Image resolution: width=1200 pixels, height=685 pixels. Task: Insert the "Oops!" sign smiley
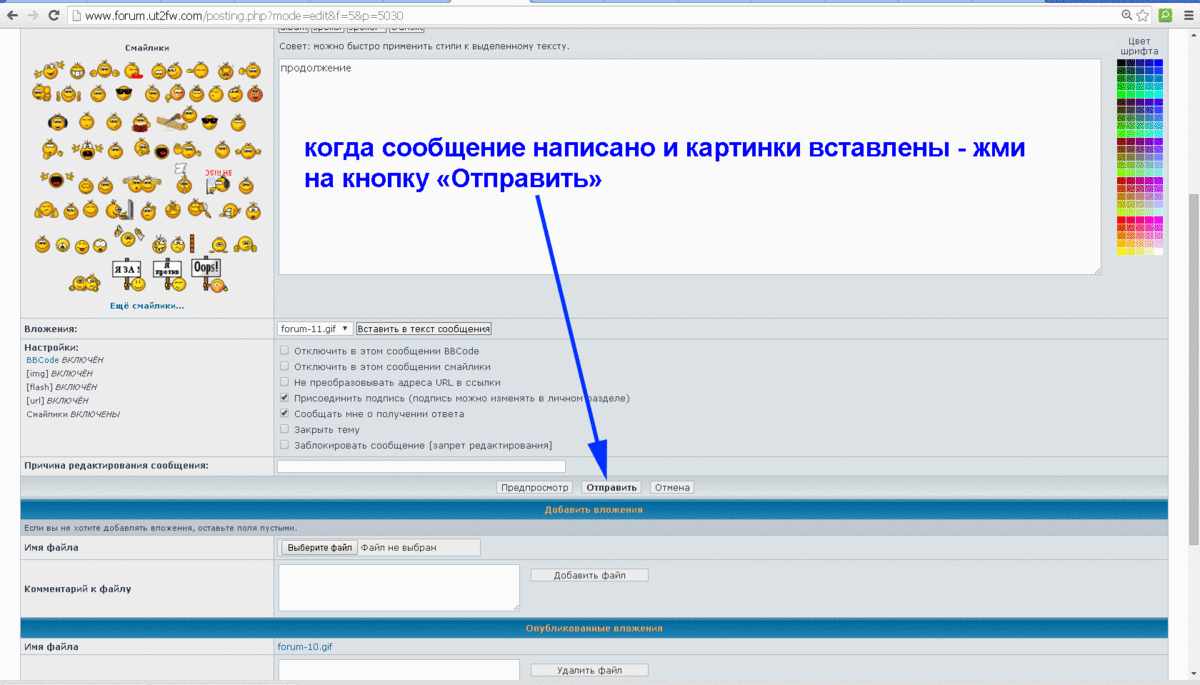(x=204, y=268)
